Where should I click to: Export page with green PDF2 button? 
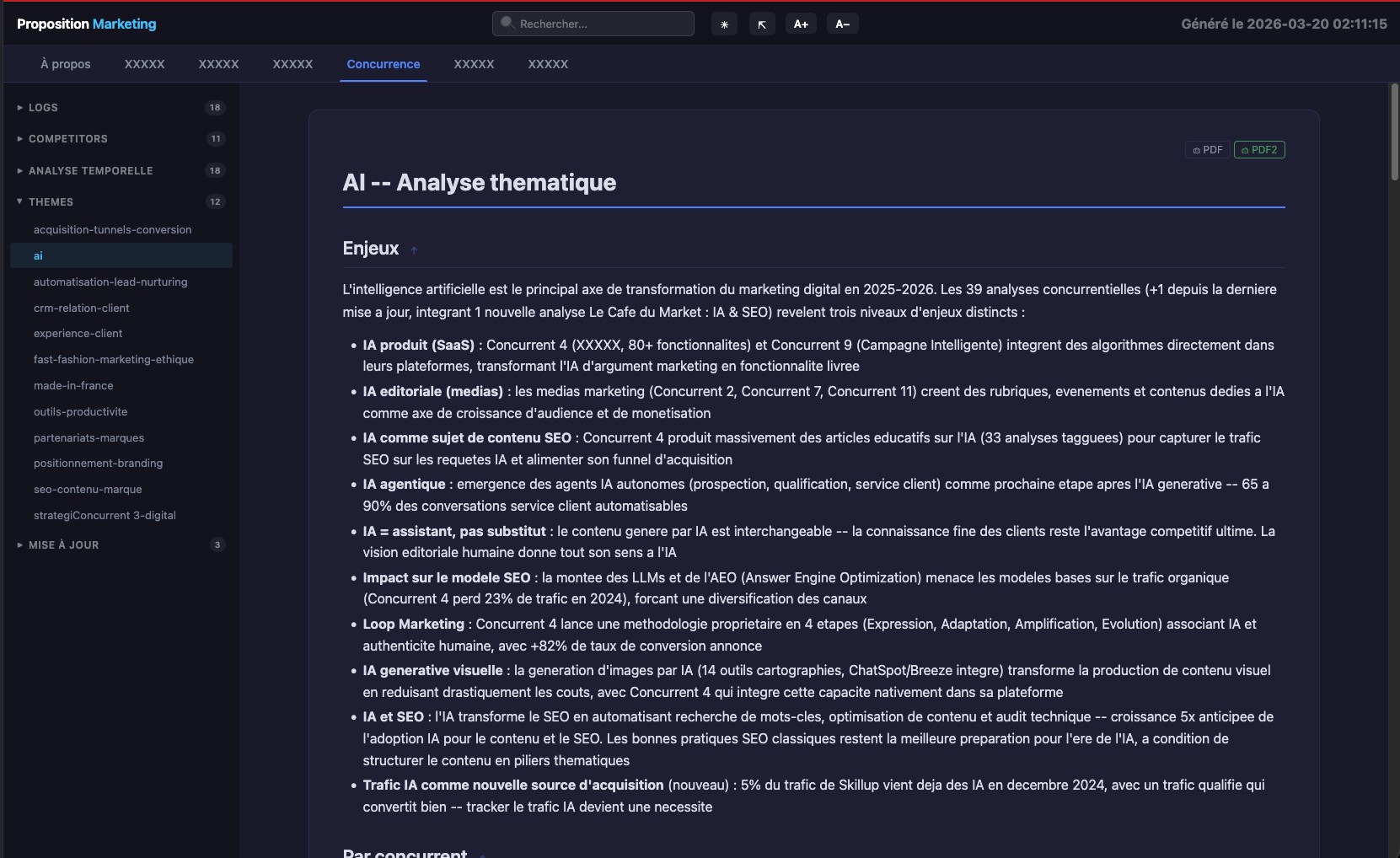(x=1259, y=150)
